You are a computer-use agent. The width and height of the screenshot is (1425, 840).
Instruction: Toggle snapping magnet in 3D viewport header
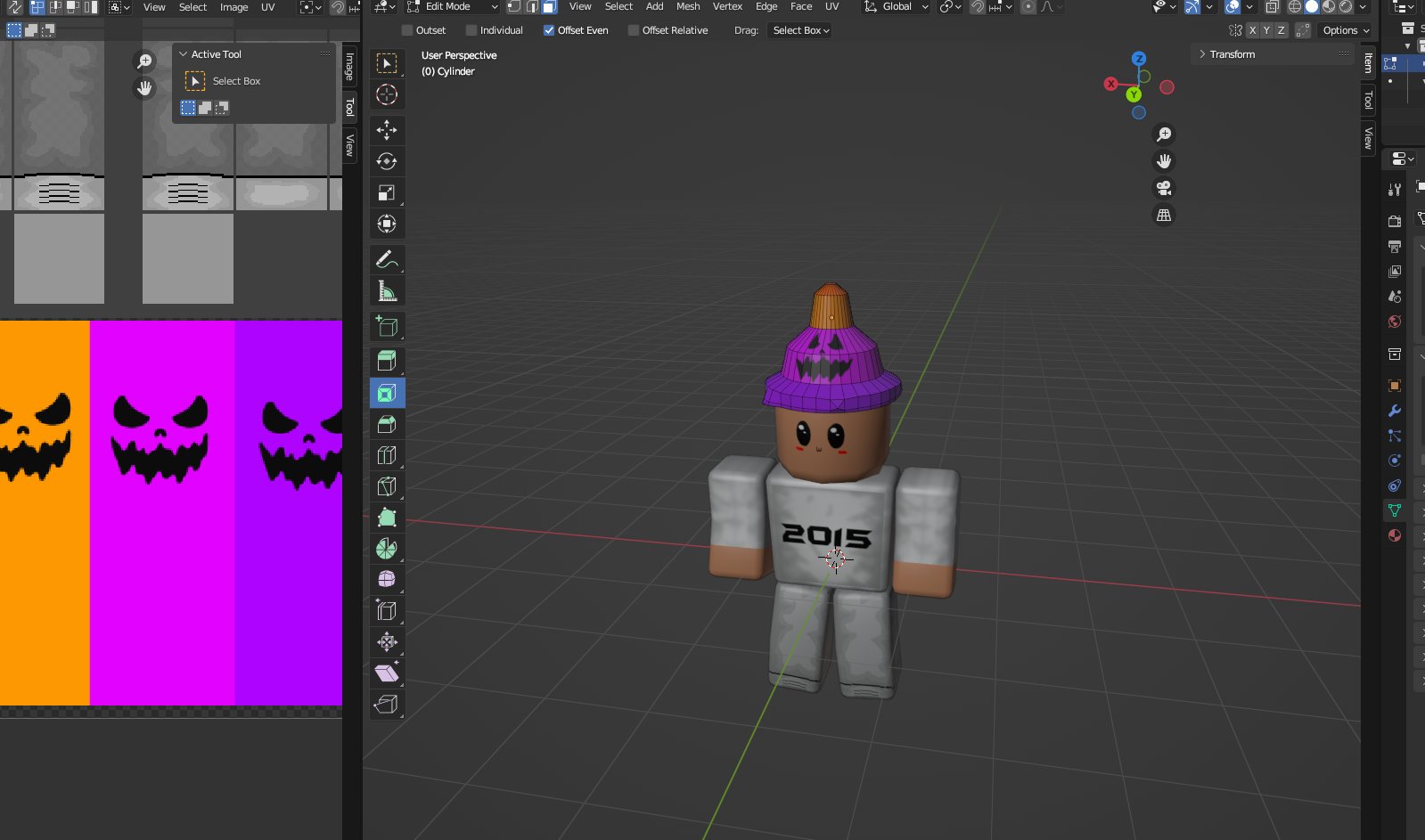click(x=978, y=6)
